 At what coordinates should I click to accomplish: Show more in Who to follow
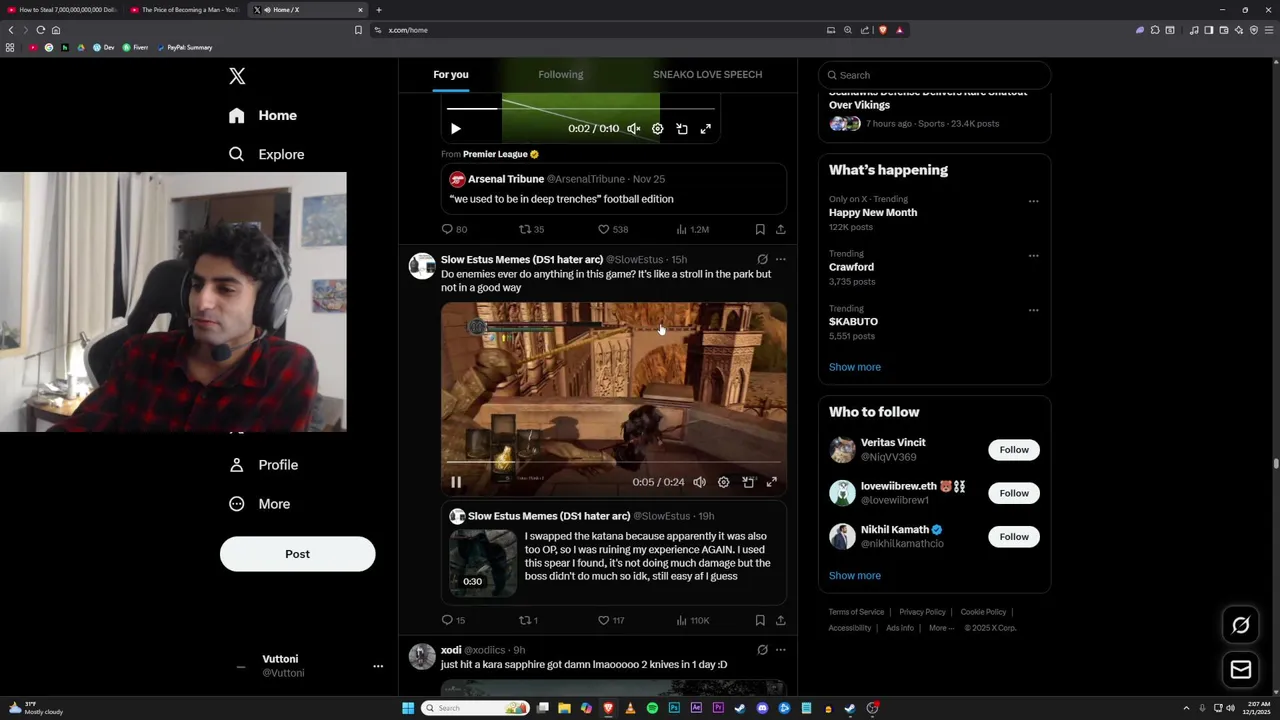click(855, 576)
